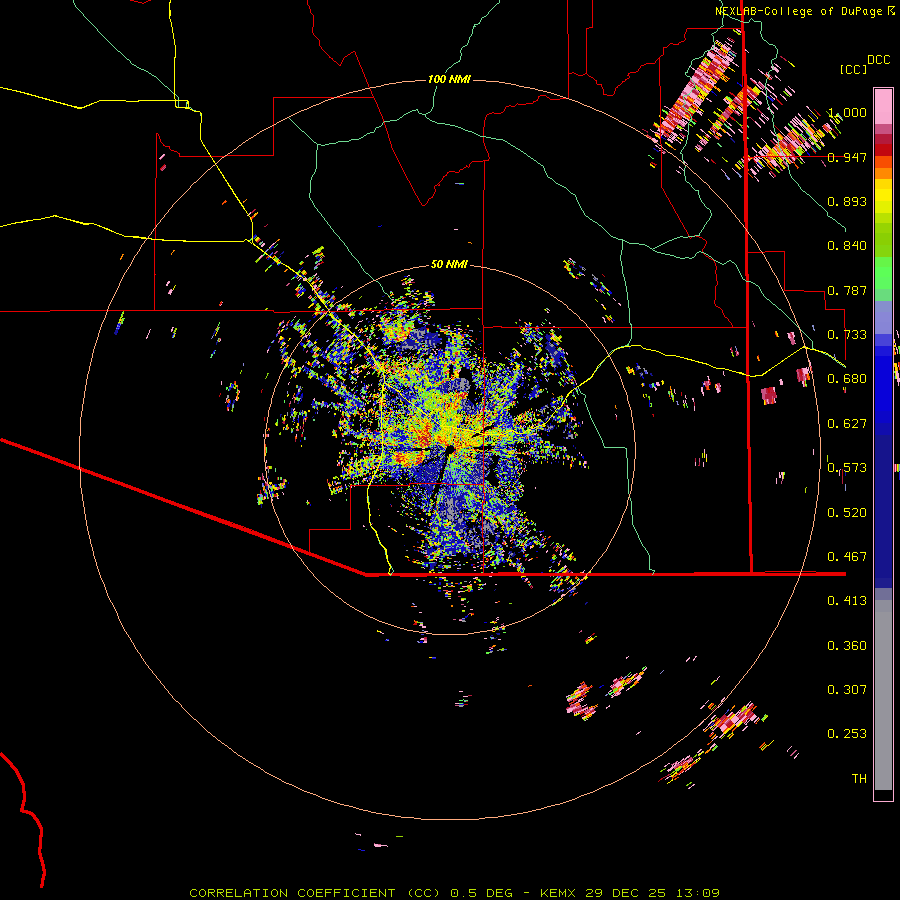The width and height of the screenshot is (900, 900).
Task: Click the 0.253 scale value
Action: (847, 734)
